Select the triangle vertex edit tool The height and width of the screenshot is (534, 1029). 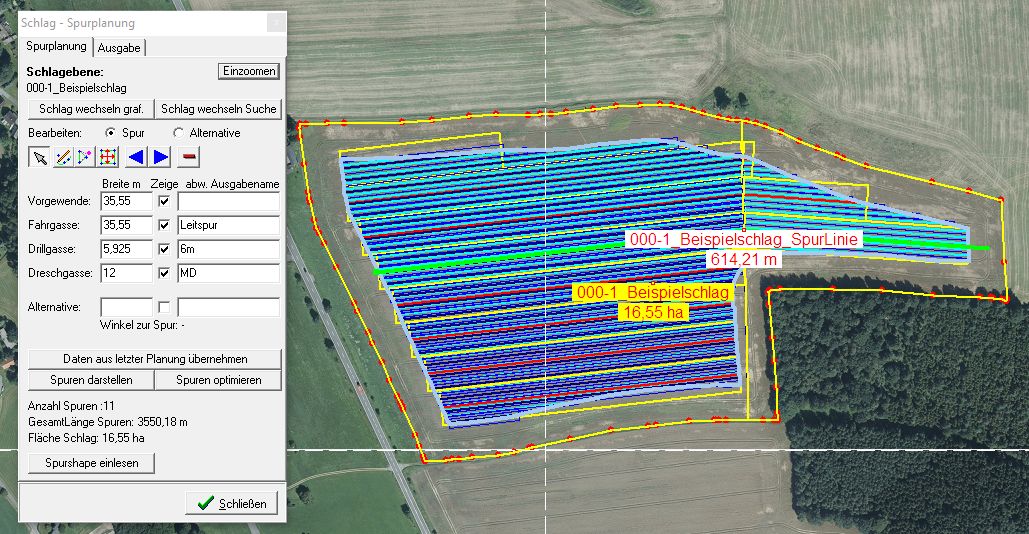[85, 157]
